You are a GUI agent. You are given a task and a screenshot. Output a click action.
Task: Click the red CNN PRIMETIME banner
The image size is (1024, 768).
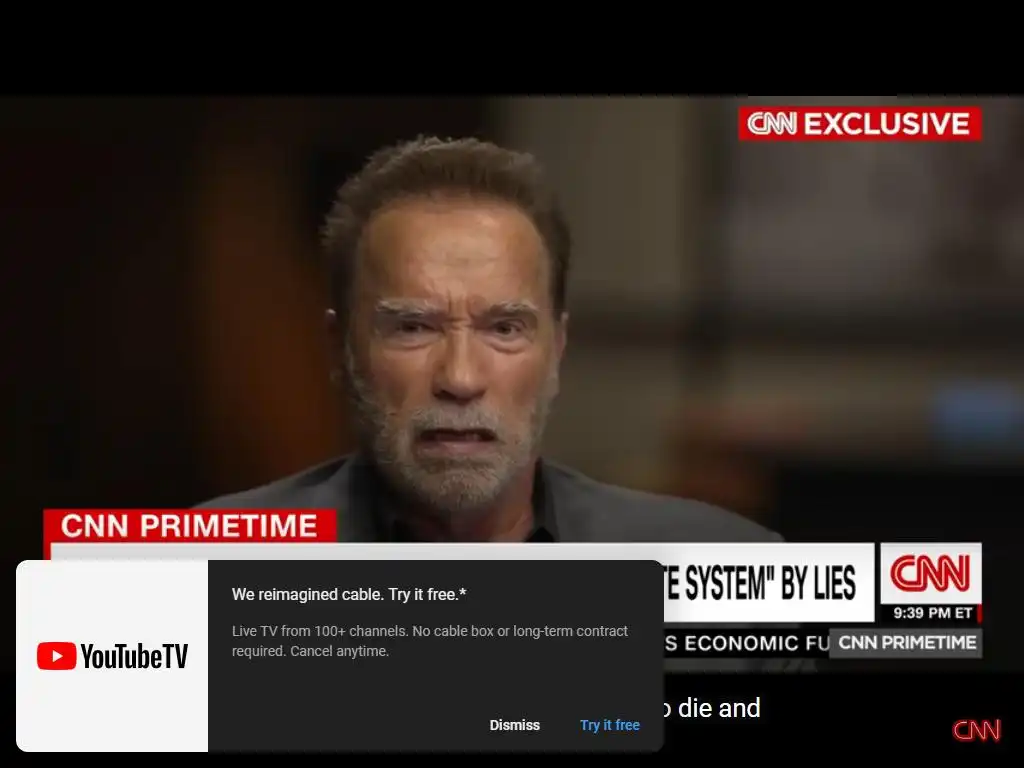189,526
